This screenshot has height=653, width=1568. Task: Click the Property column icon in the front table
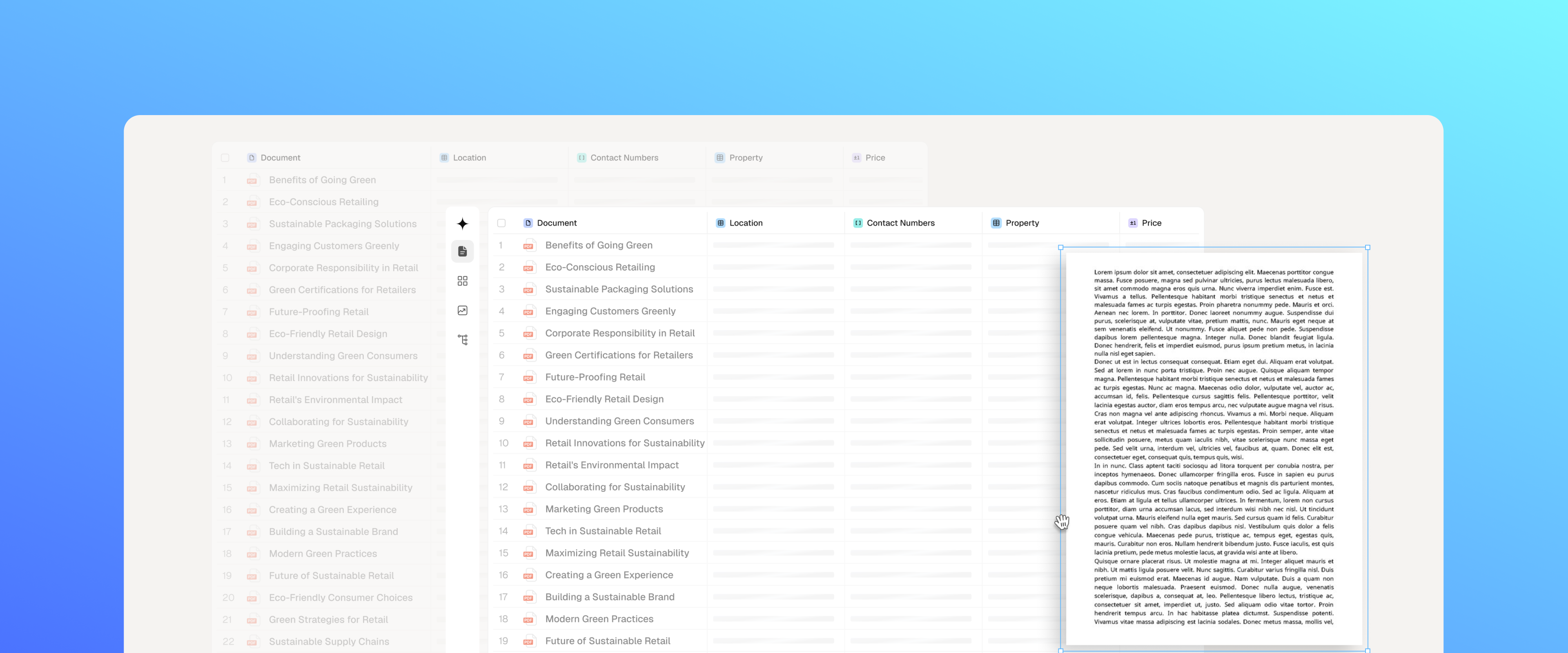click(x=996, y=223)
